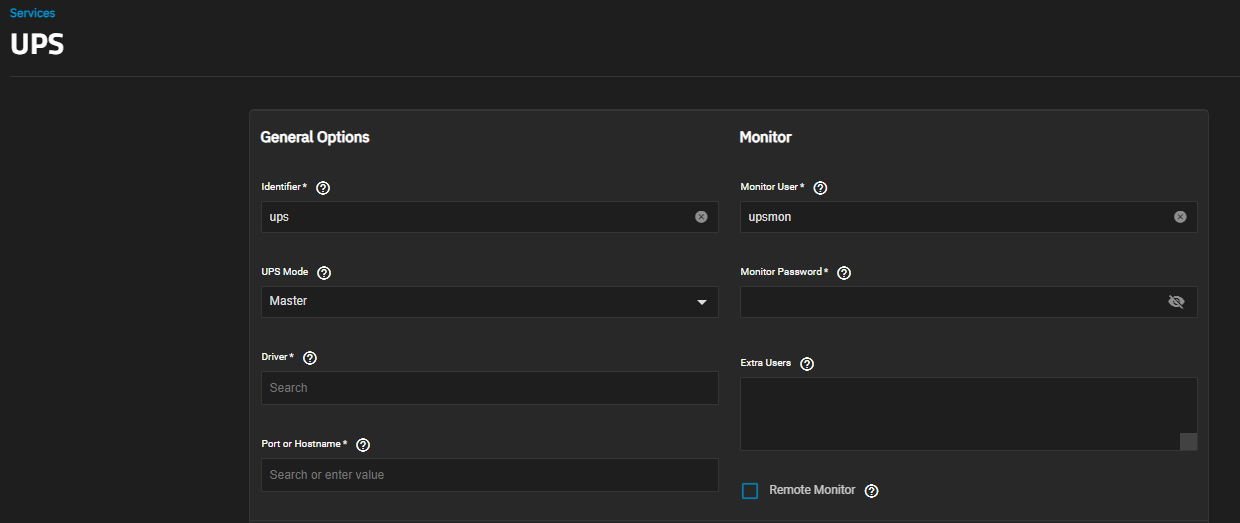This screenshot has height=523, width=1240.
Task: Clear the Identifier field value
Action: pos(701,217)
